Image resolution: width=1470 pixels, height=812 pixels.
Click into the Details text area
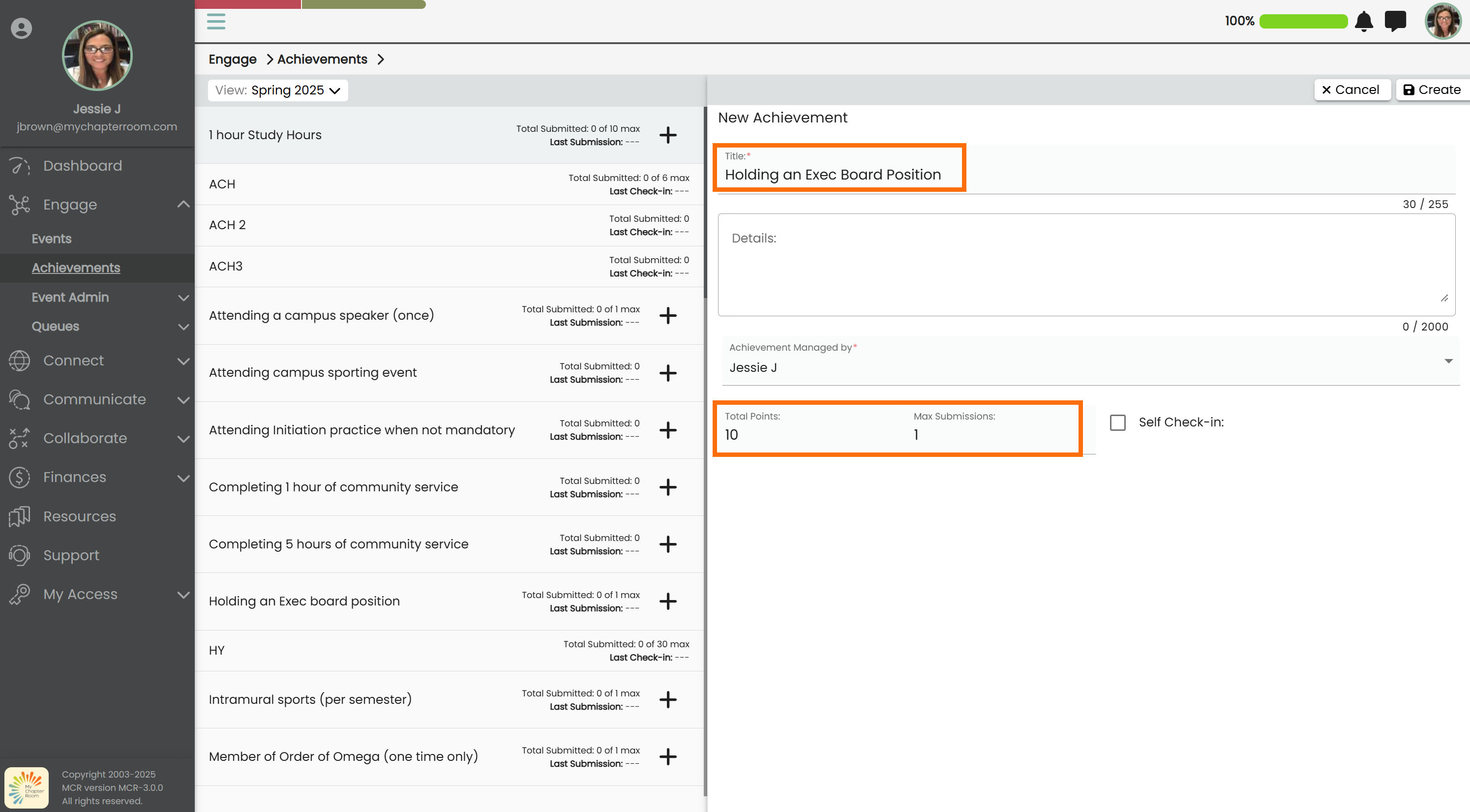1085,266
